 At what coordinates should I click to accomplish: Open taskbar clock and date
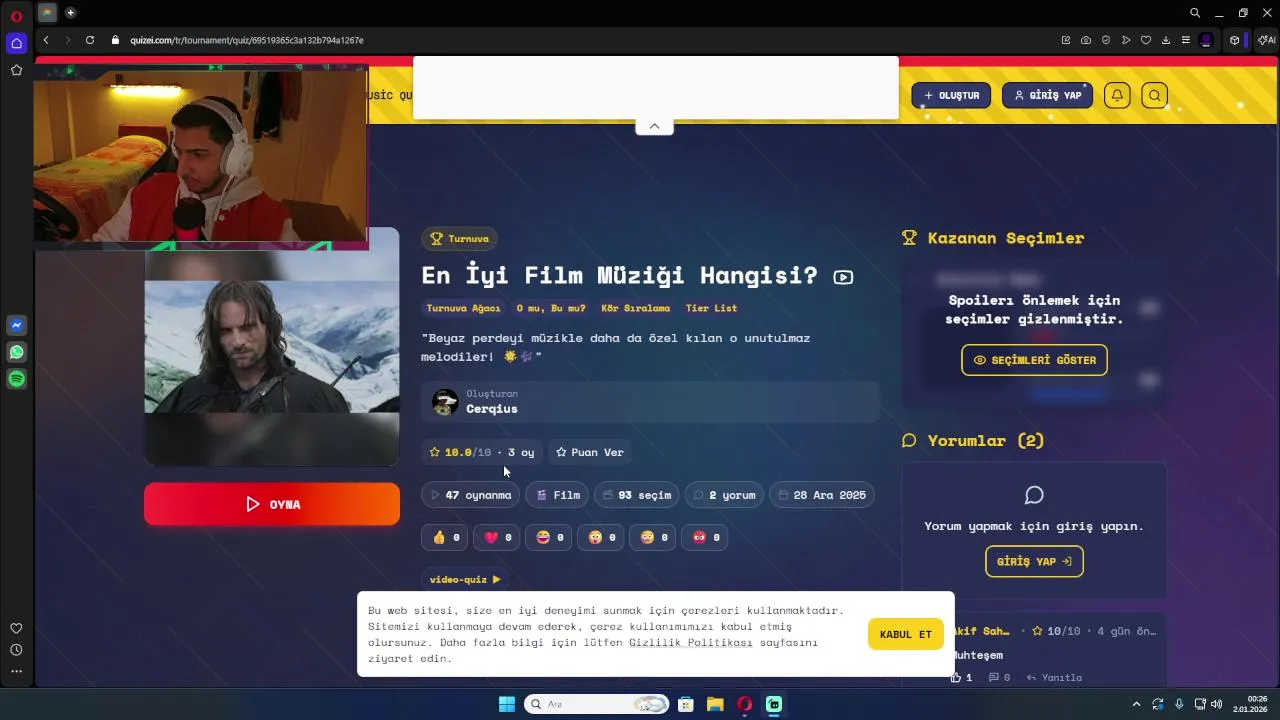tap(1250, 704)
